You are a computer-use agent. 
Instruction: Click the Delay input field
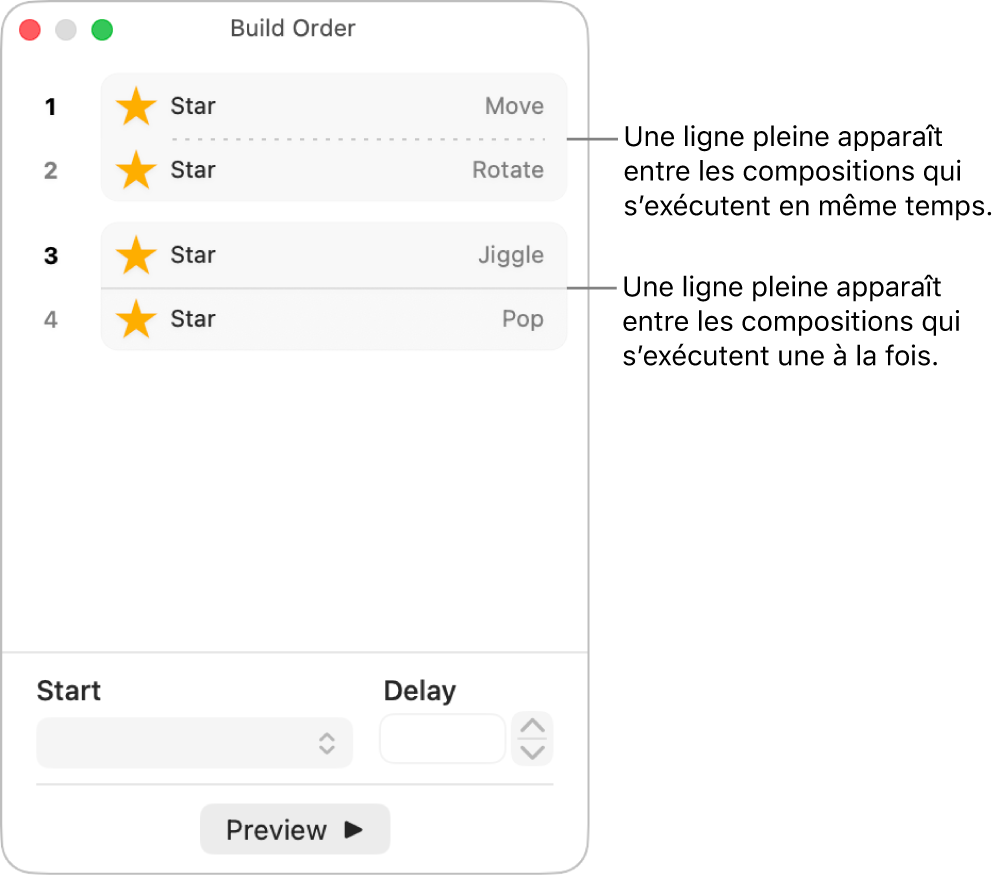click(442, 739)
